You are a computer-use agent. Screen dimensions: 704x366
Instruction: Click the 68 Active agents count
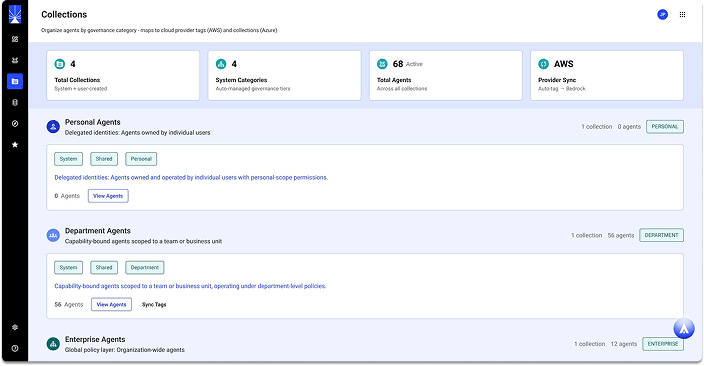pyautogui.click(x=407, y=64)
